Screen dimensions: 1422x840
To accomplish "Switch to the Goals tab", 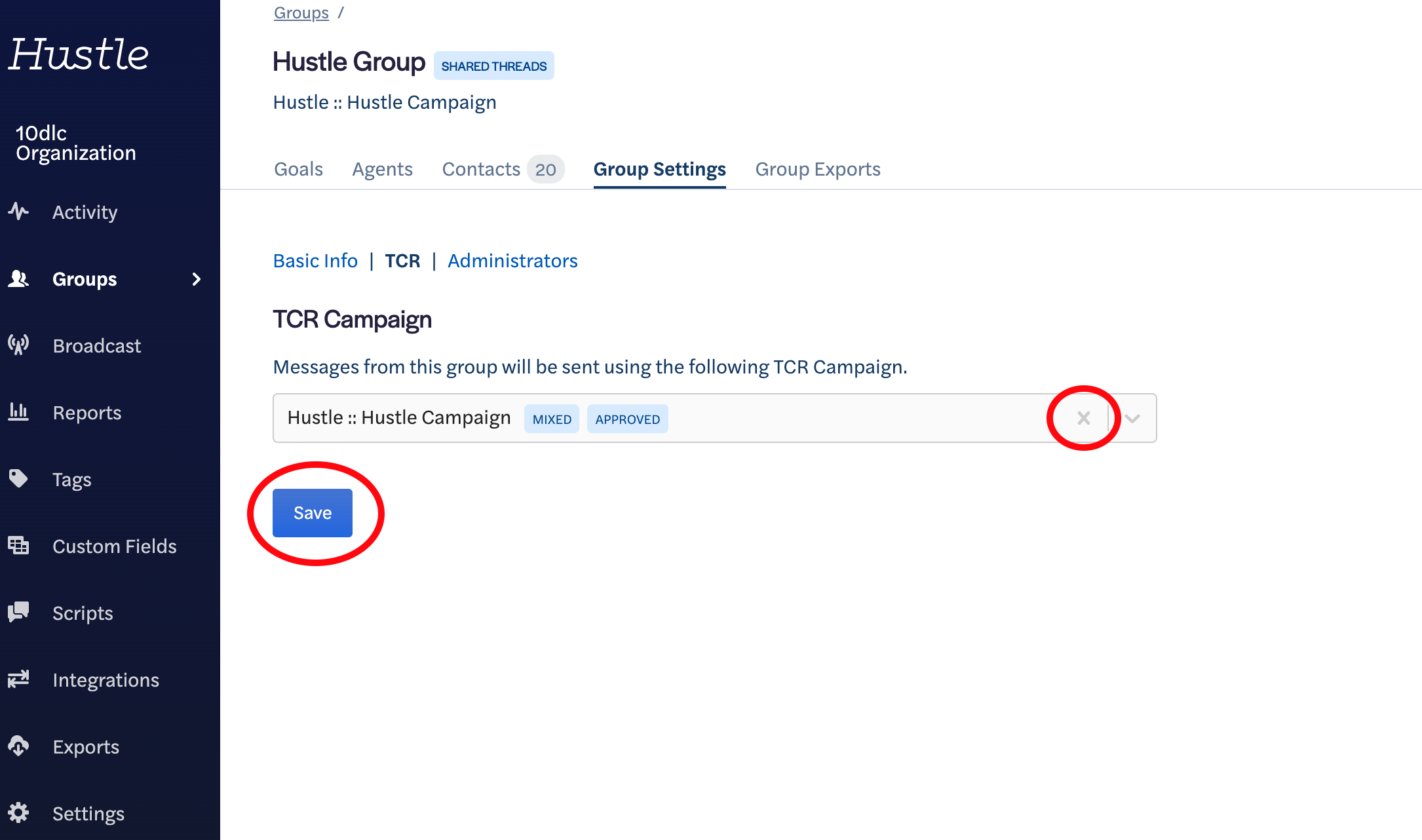I will (x=298, y=169).
